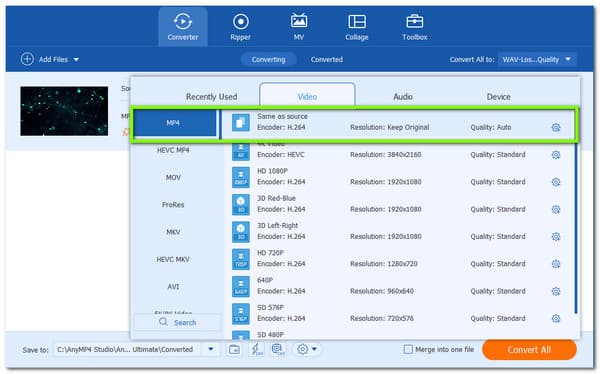Open settings gear for HD 1080P preset
The width and height of the screenshot is (600, 374).
tap(556, 182)
